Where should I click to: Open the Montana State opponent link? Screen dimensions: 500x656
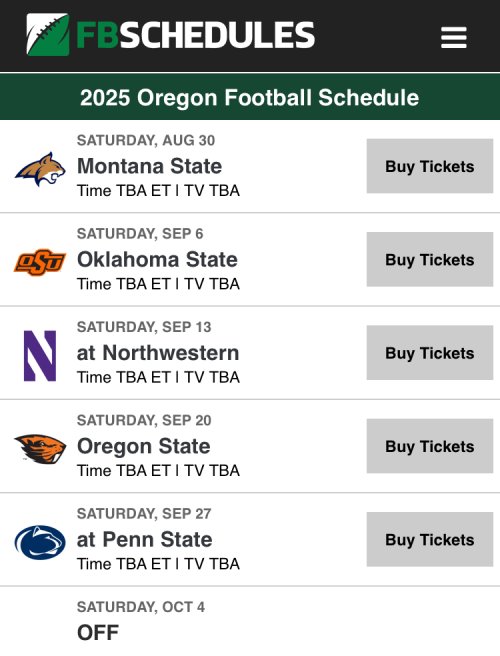(x=149, y=166)
